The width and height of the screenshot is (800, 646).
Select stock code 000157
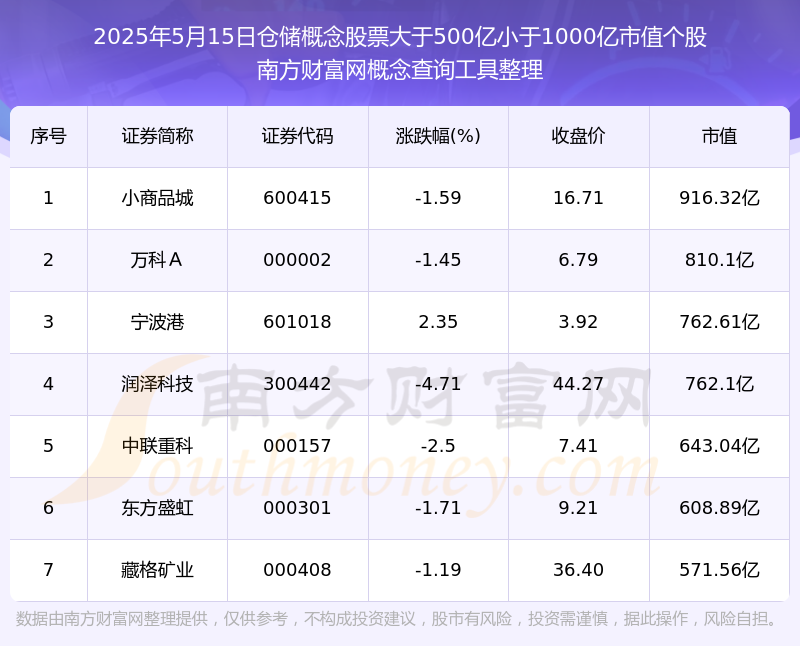(297, 446)
